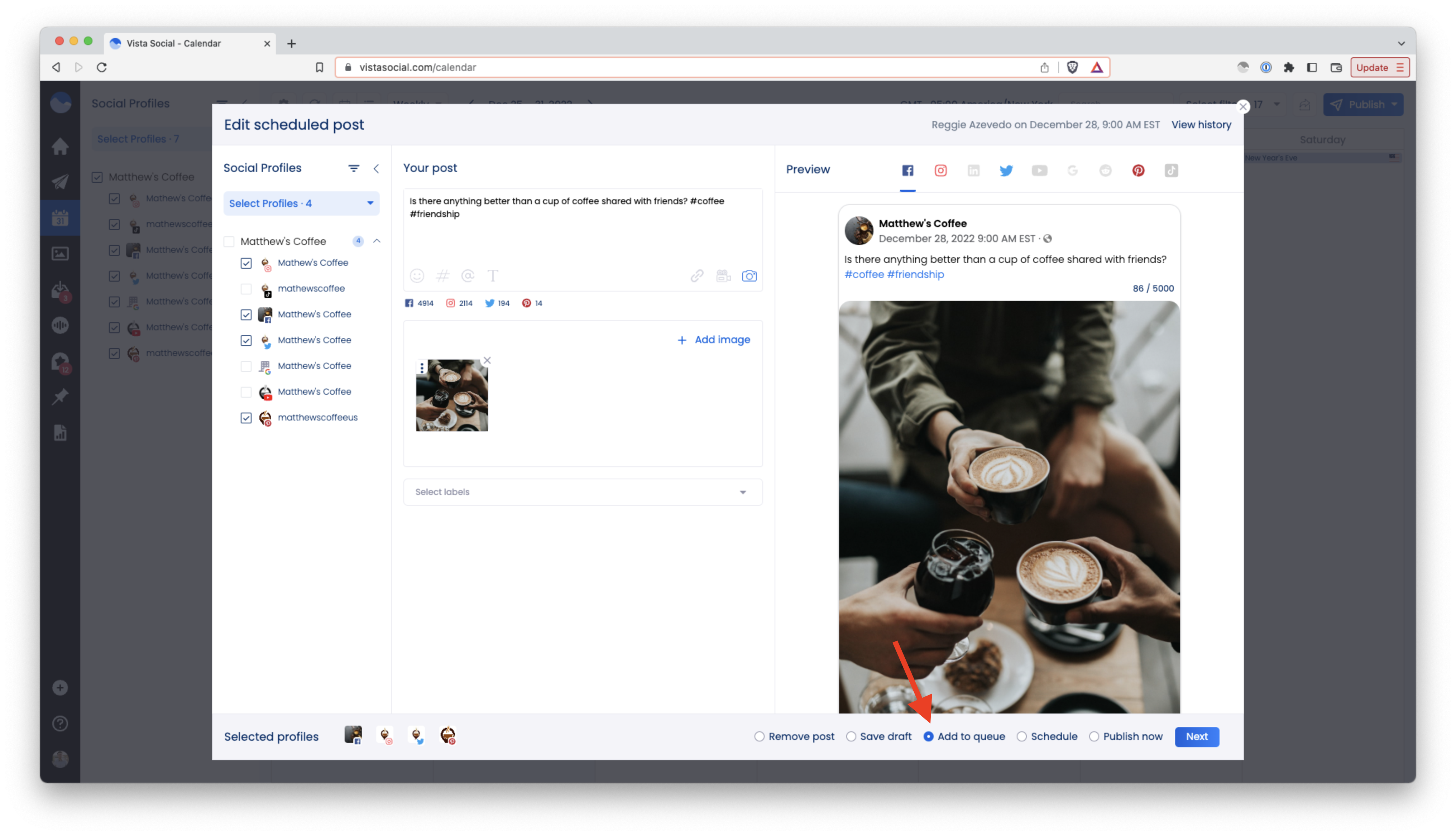Open the Update menu in browser
This screenshot has width=1456, height=836.
pos(1379,67)
